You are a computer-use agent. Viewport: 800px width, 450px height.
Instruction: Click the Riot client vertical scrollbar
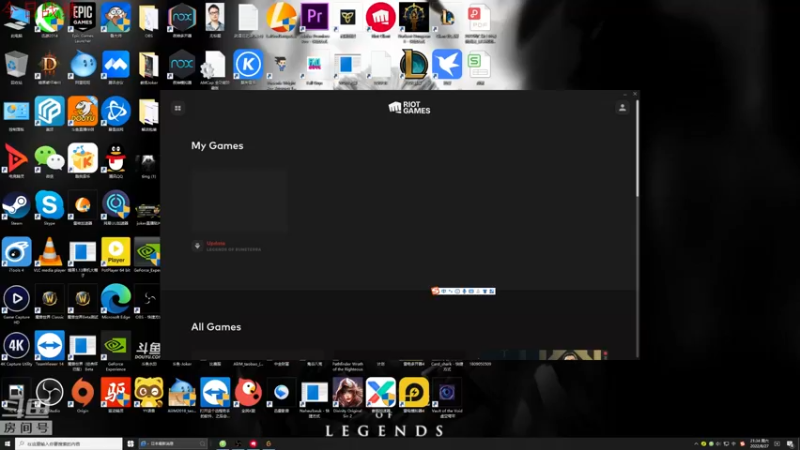coord(637,148)
